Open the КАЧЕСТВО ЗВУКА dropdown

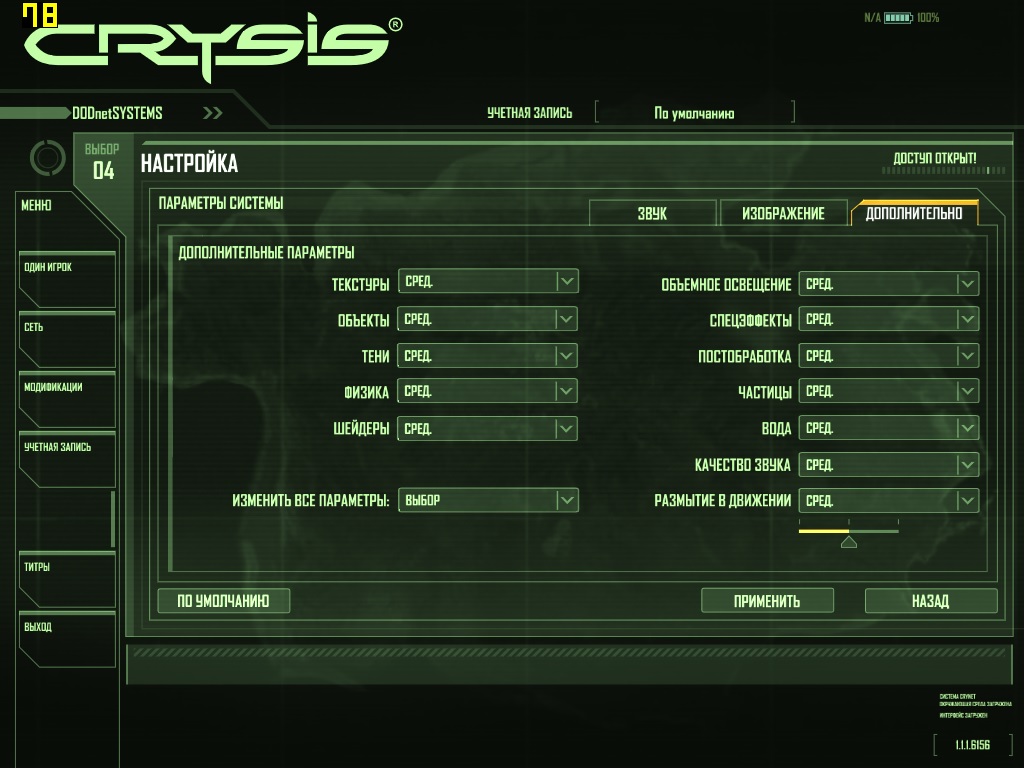point(889,465)
